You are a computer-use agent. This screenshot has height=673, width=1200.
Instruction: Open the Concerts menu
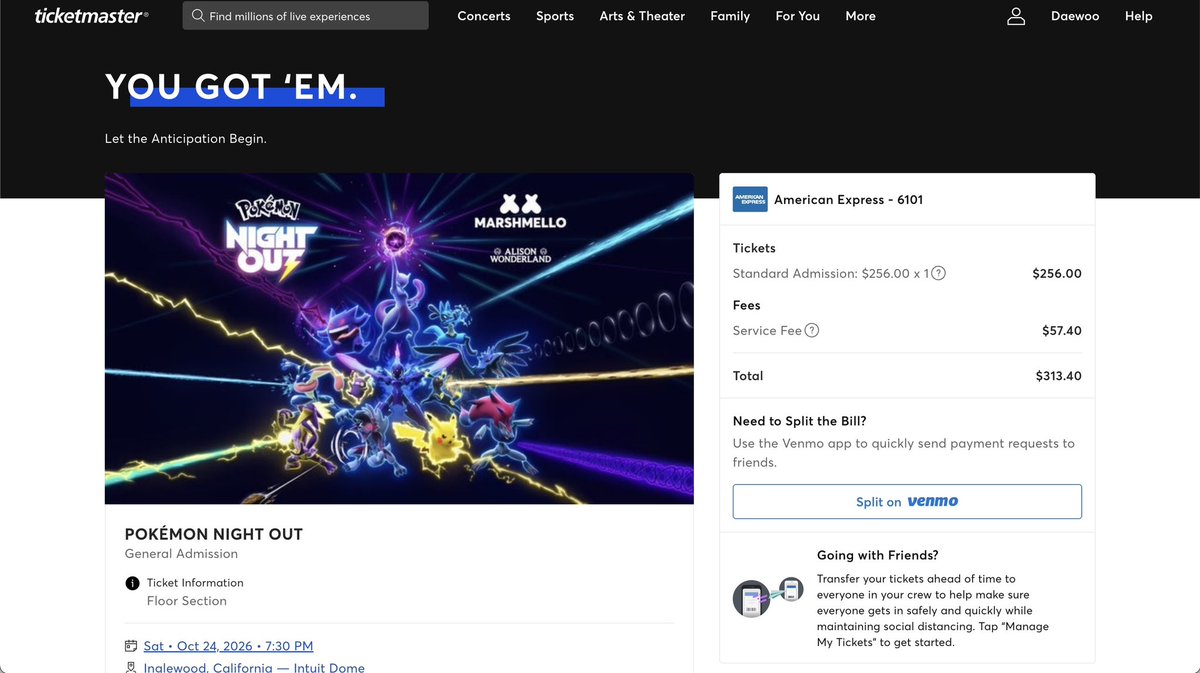click(484, 16)
